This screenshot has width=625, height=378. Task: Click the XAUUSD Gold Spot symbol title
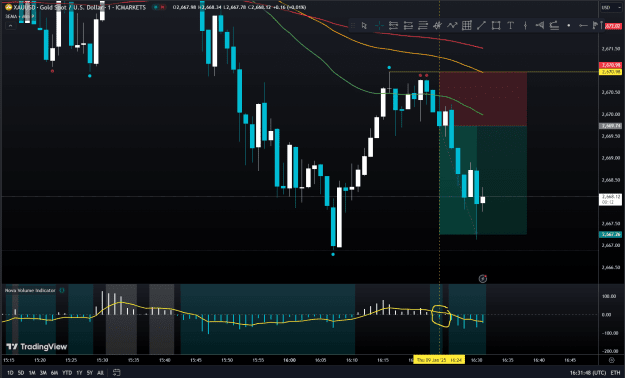click(x=80, y=7)
